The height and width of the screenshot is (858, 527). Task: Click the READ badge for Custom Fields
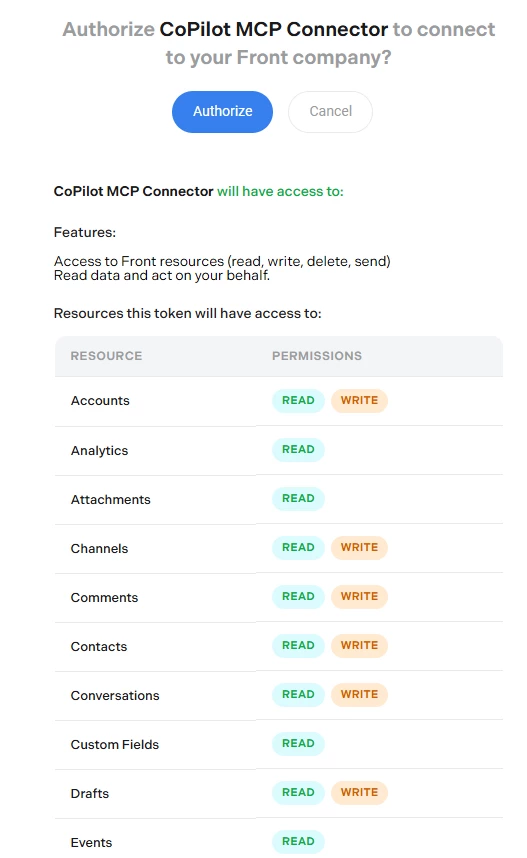[298, 744]
